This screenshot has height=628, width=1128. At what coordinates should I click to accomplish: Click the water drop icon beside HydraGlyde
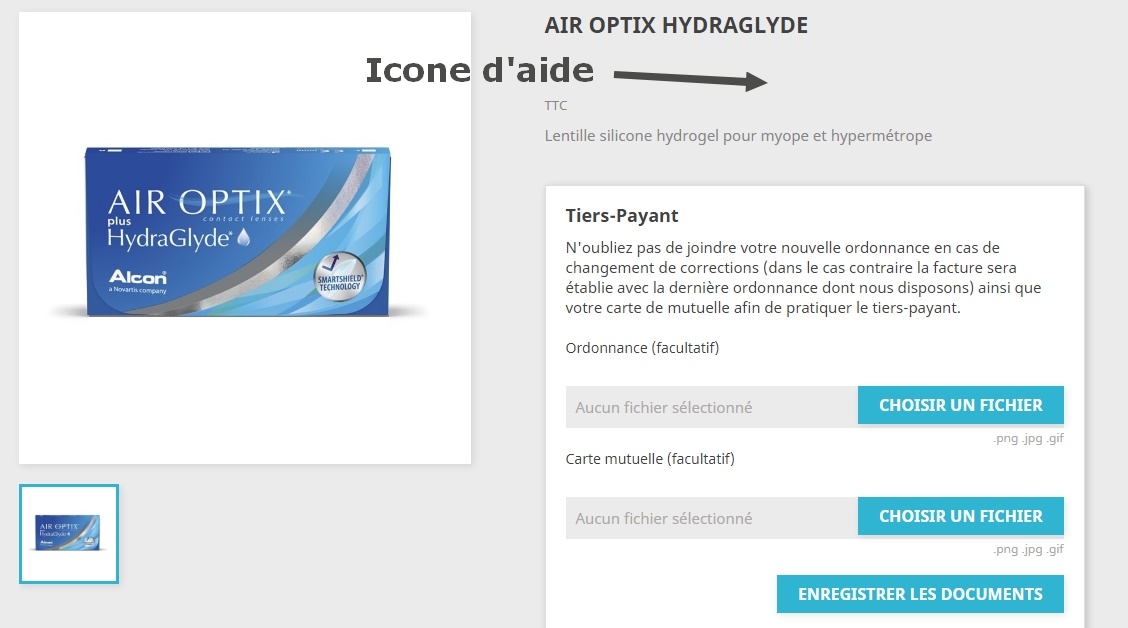pyautogui.click(x=244, y=237)
